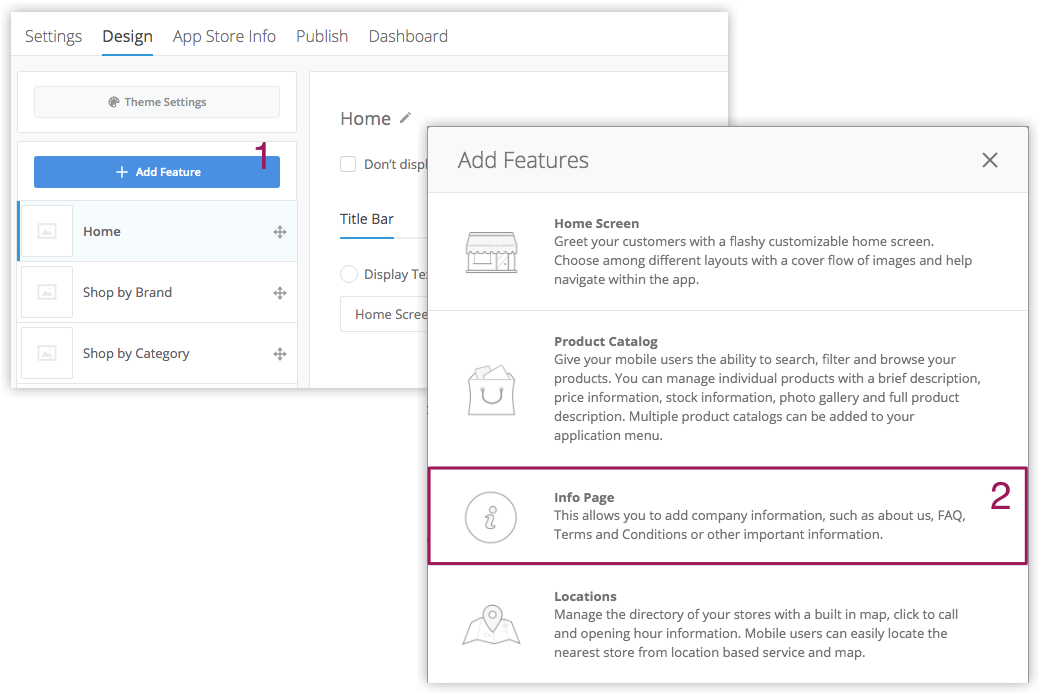The width and height of the screenshot is (1042, 695).
Task: Click the Info Page circular info icon
Action: click(x=491, y=517)
